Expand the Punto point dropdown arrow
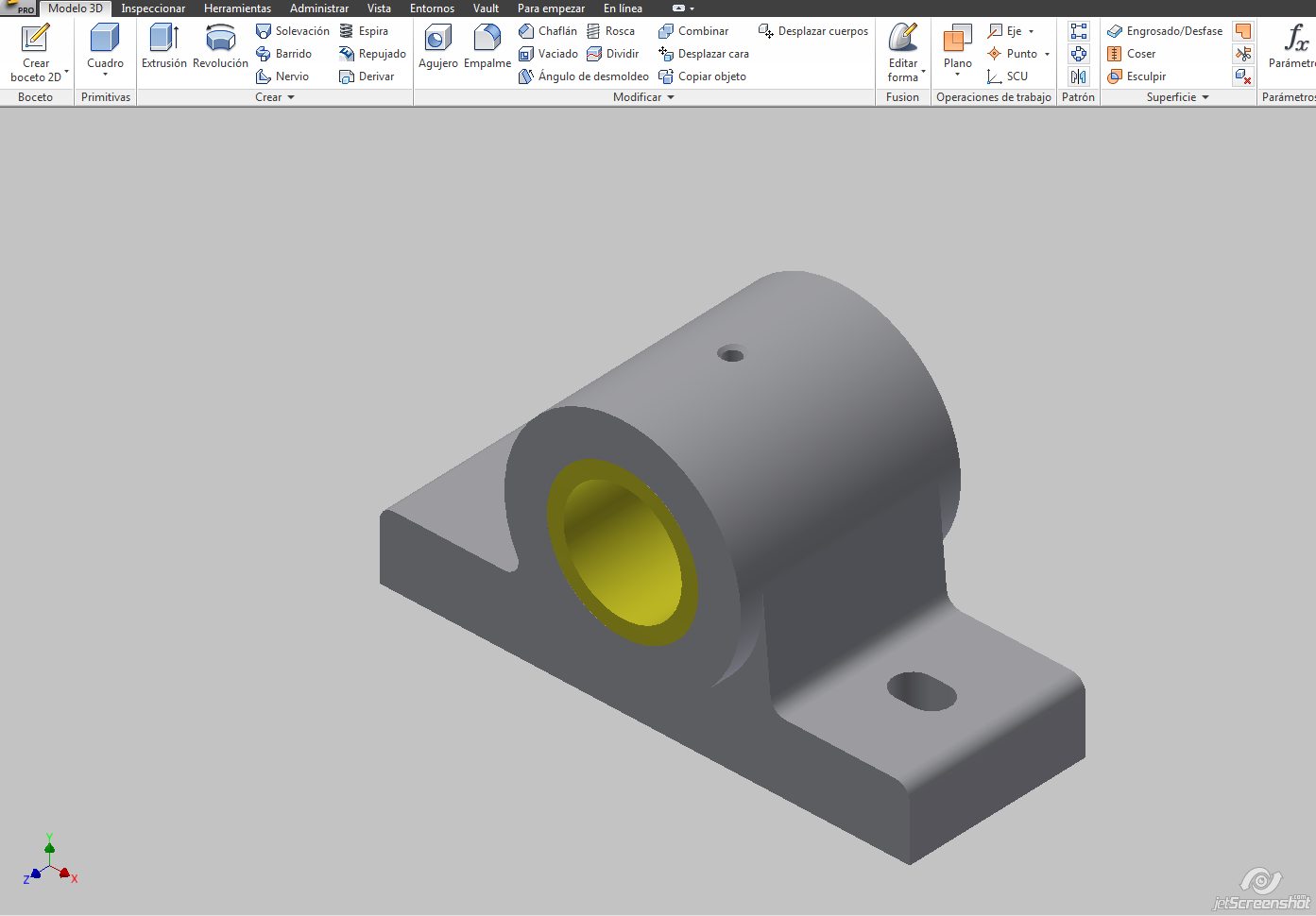The image size is (1316, 916). [1047, 54]
